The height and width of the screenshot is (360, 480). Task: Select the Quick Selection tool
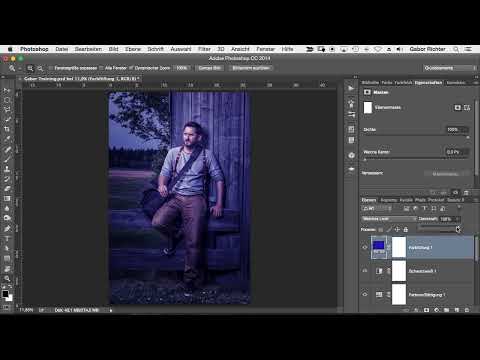pyautogui.click(x=7, y=119)
